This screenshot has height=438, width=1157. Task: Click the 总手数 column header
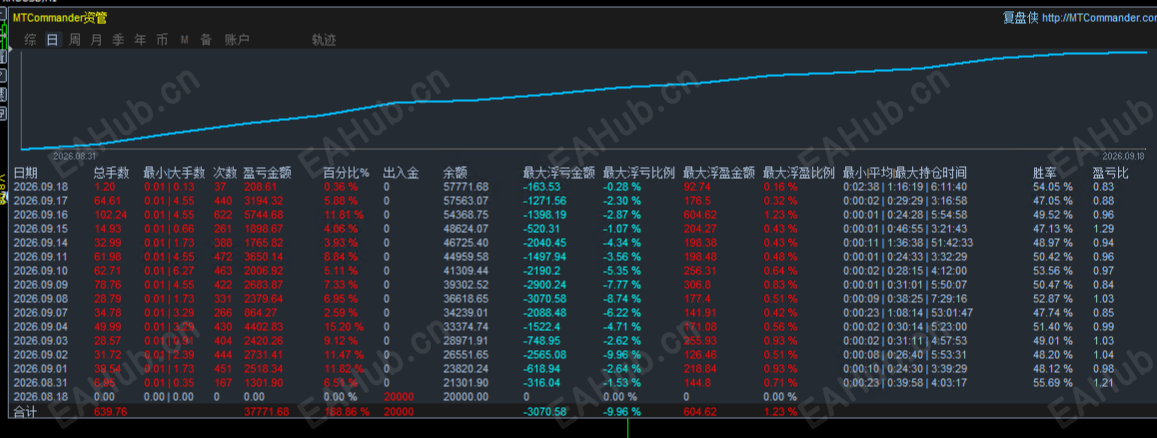point(111,173)
